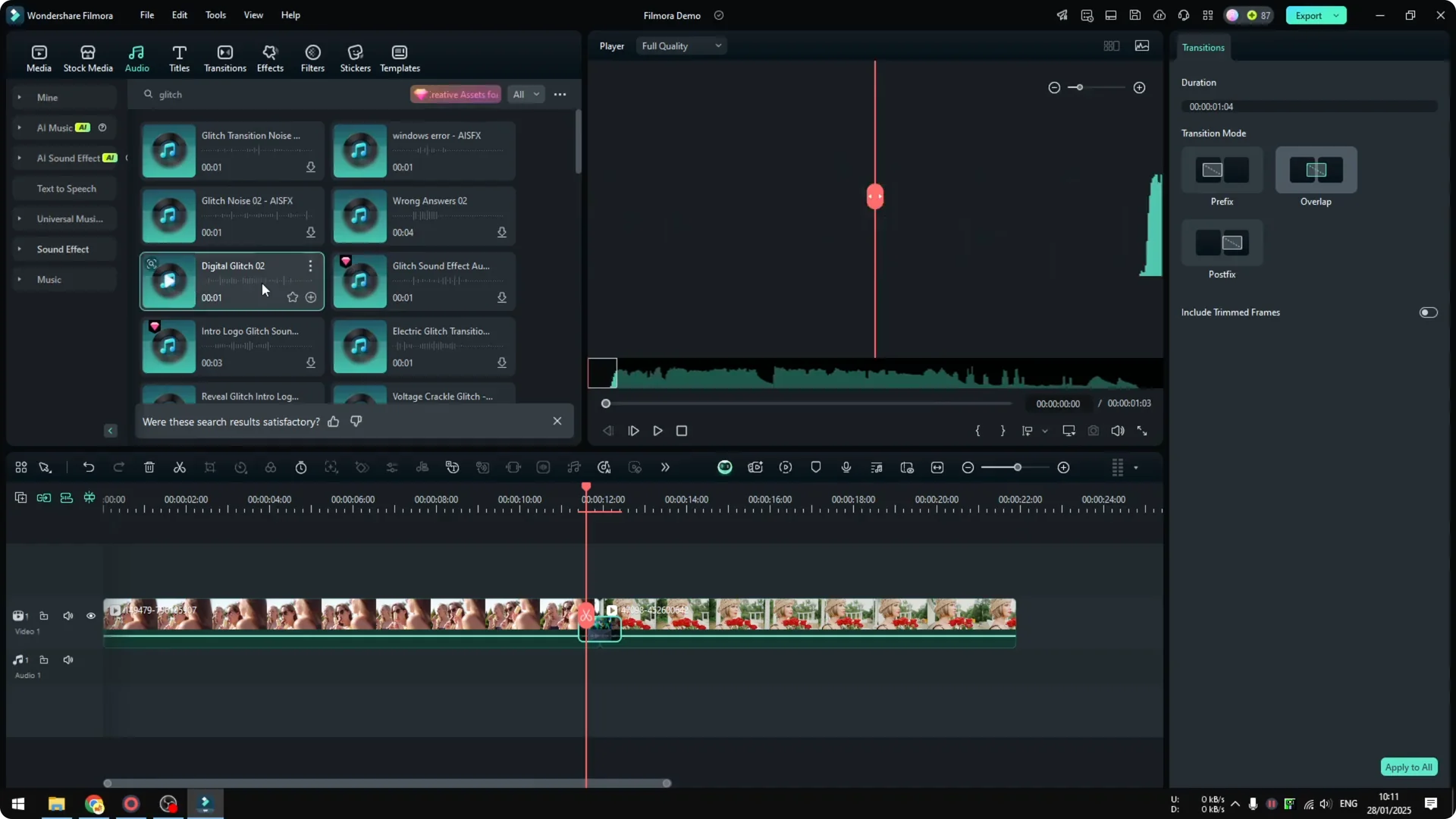Open the Stickers library
The image size is (1456, 819).
[x=354, y=57]
